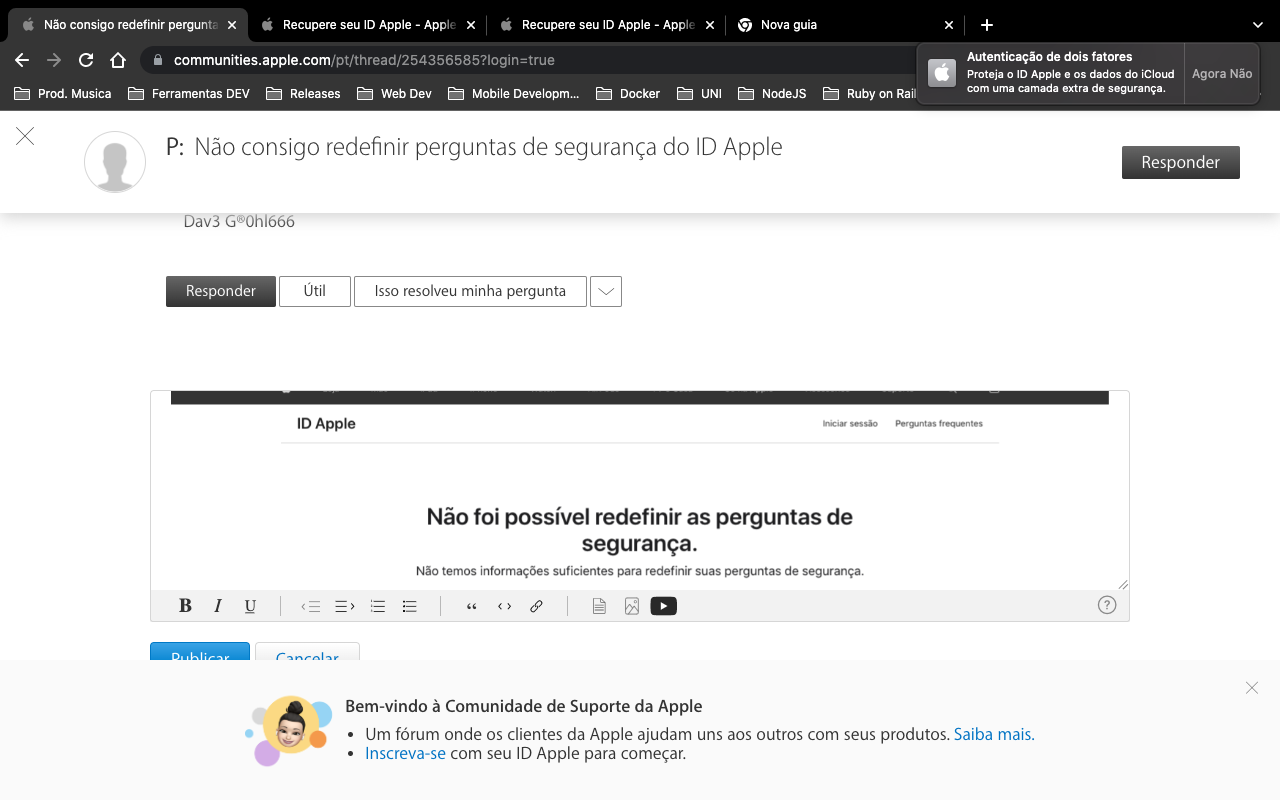1280x800 pixels.
Task: Close the thread header with the X
Action: [25, 136]
